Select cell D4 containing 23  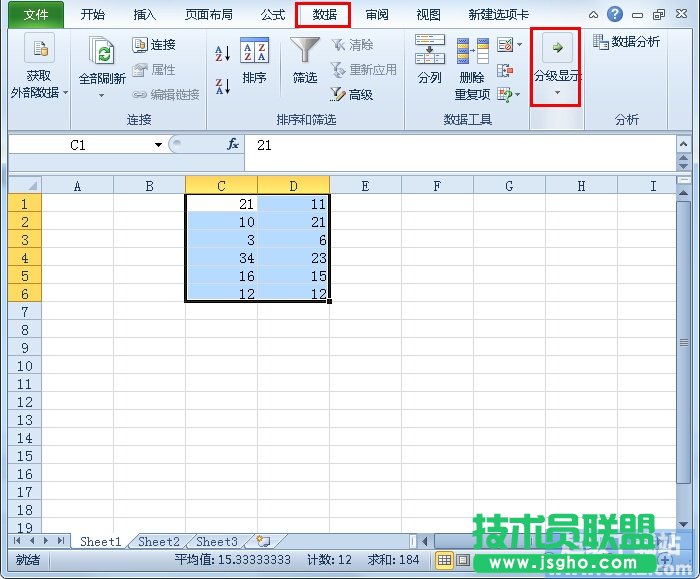coord(293,258)
